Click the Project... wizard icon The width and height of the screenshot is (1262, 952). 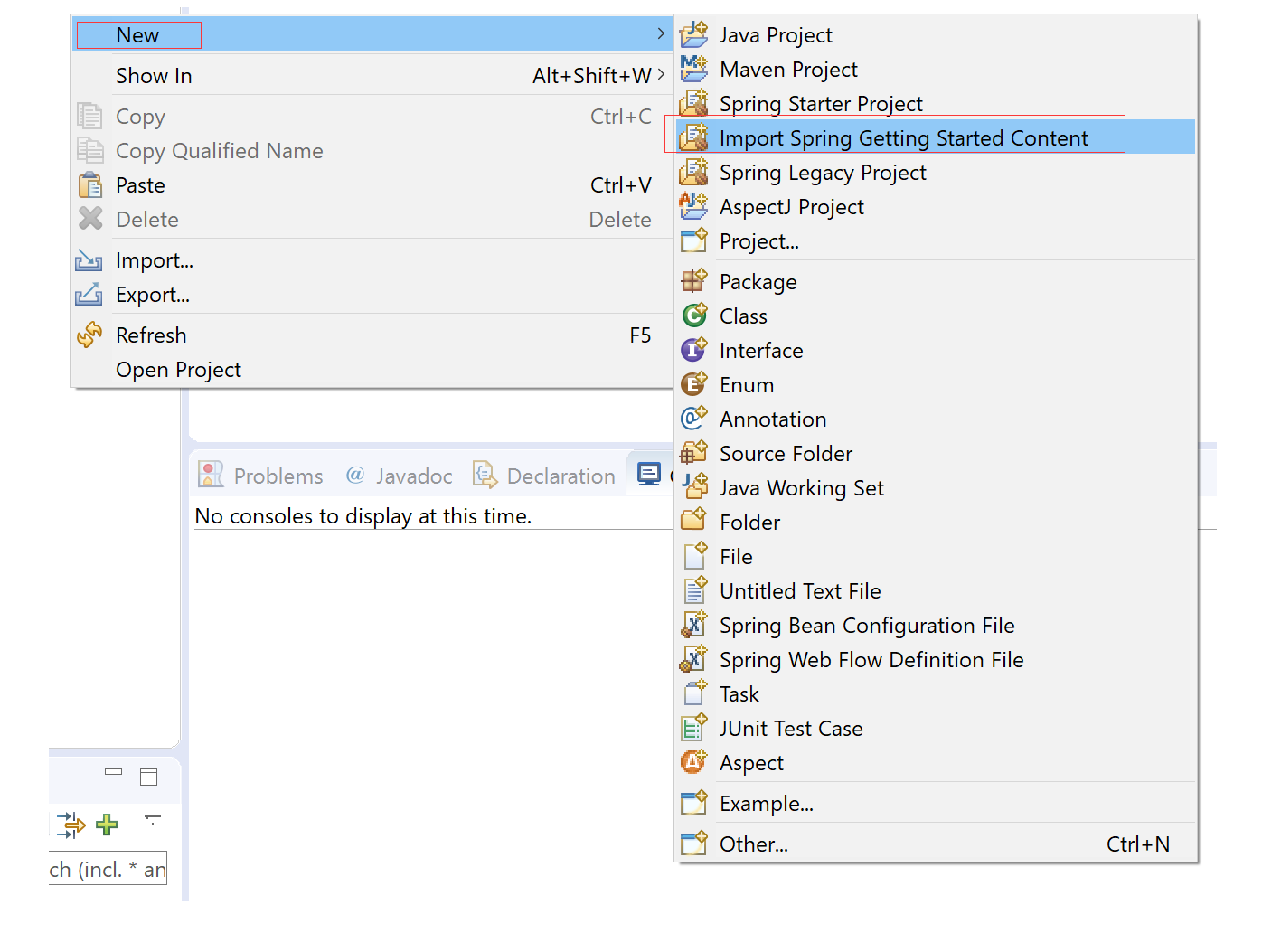tap(694, 240)
